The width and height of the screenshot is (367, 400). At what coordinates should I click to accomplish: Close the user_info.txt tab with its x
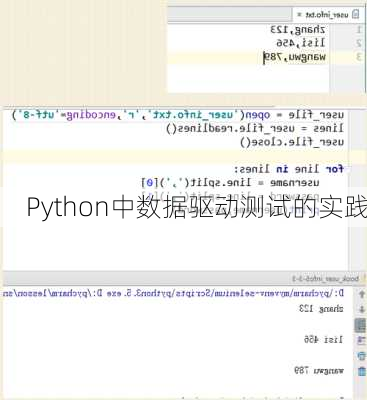click(299, 15)
